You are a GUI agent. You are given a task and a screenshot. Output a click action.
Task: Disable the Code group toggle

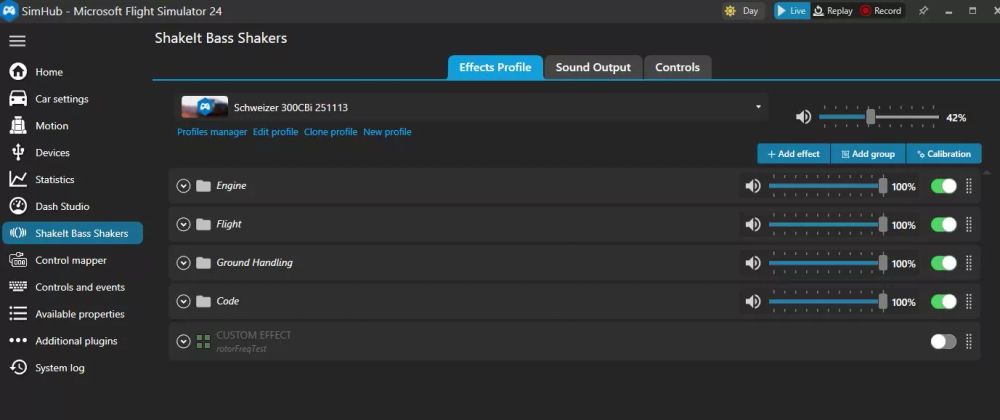coord(944,301)
